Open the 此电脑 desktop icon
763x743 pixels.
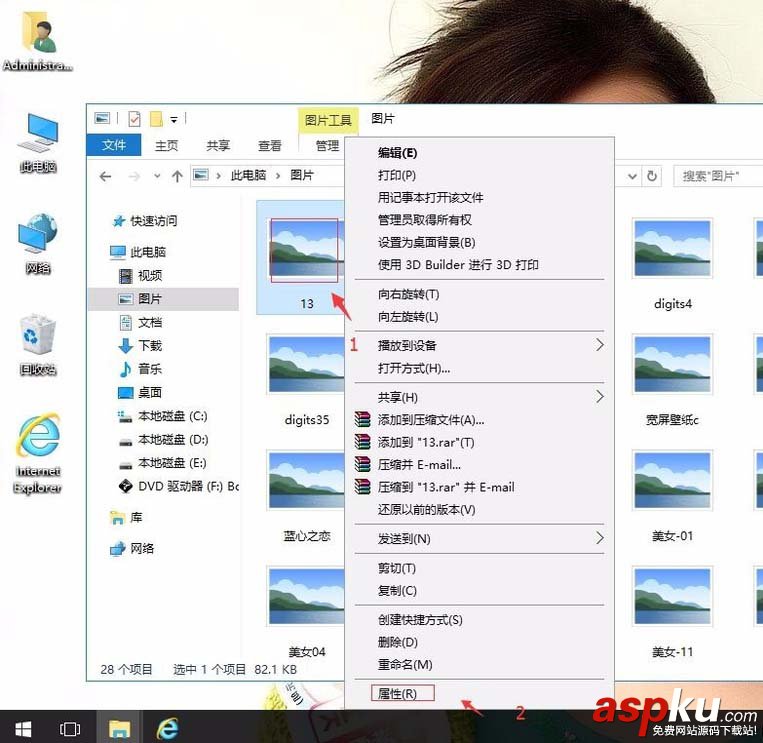pos(38,143)
